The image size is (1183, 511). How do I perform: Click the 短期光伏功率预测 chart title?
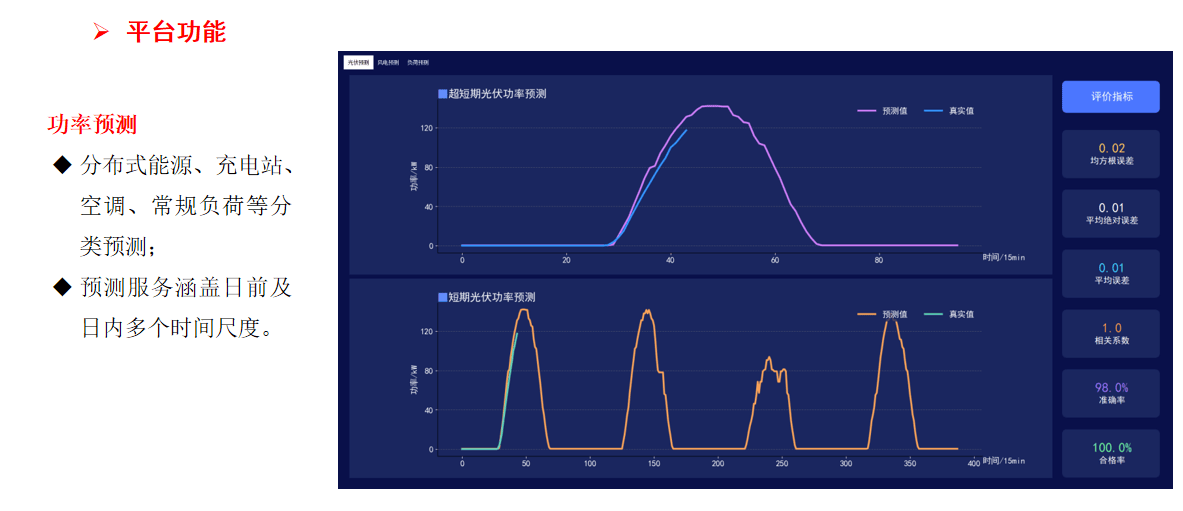click(x=492, y=297)
